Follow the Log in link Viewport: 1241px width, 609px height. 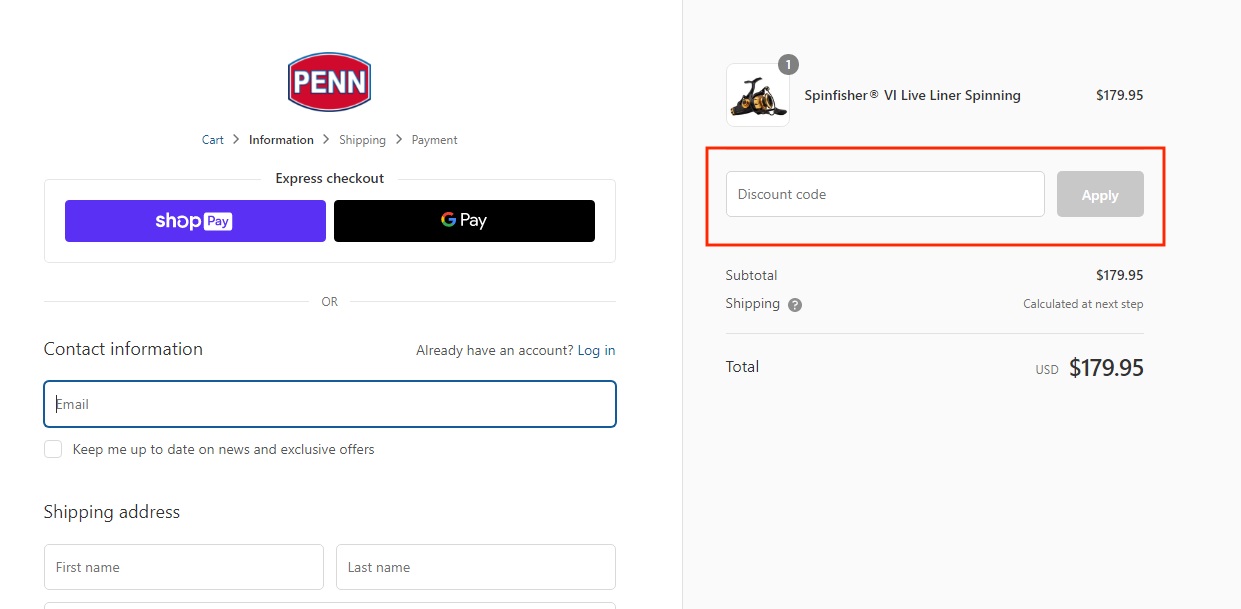click(x=596, y=350)
